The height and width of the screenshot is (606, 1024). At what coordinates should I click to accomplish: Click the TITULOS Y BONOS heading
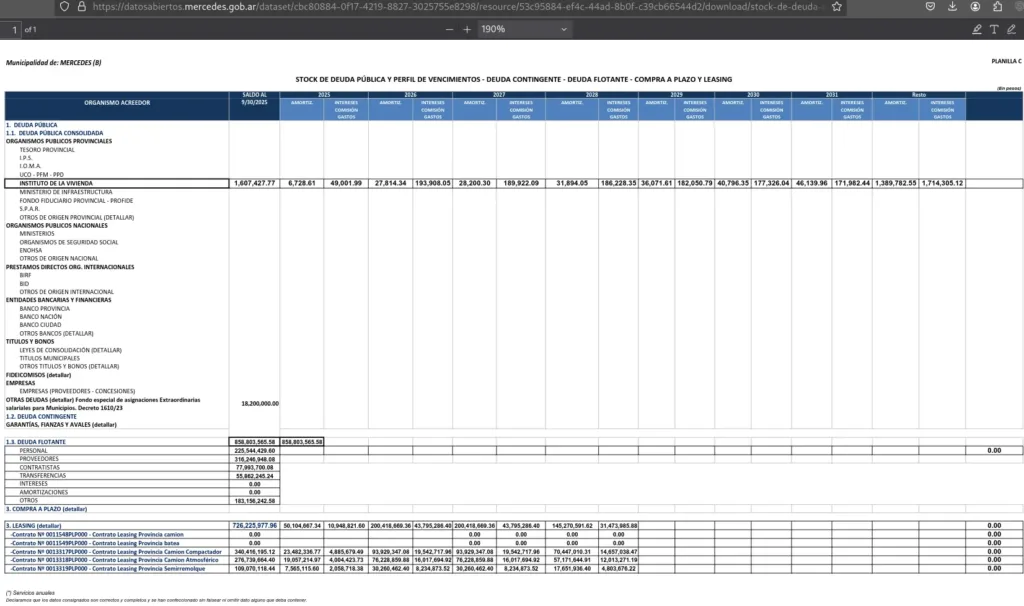(30, 342)
